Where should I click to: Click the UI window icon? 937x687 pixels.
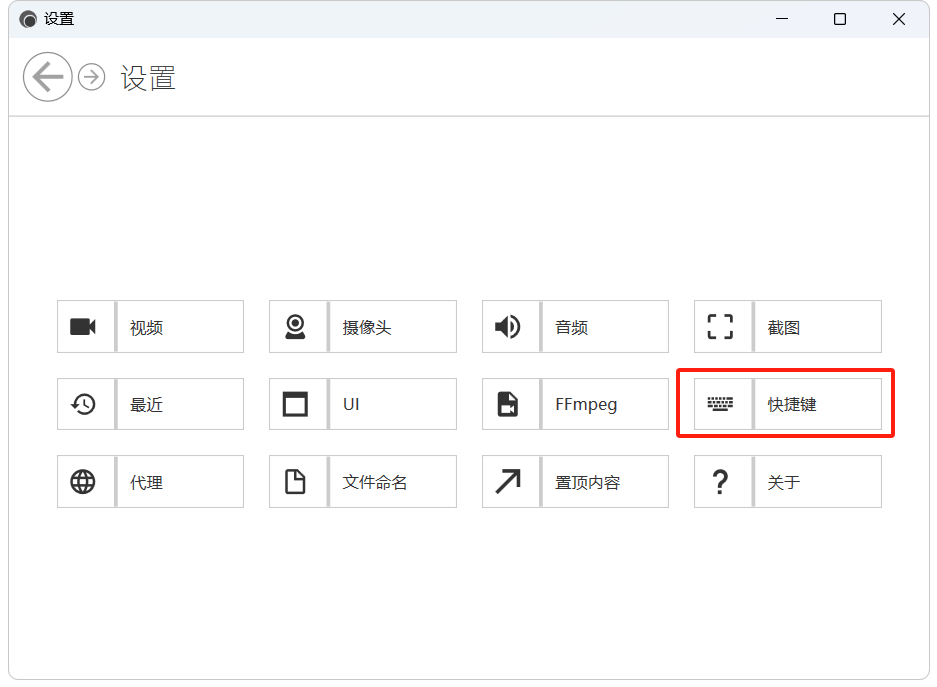click(295, 404)
